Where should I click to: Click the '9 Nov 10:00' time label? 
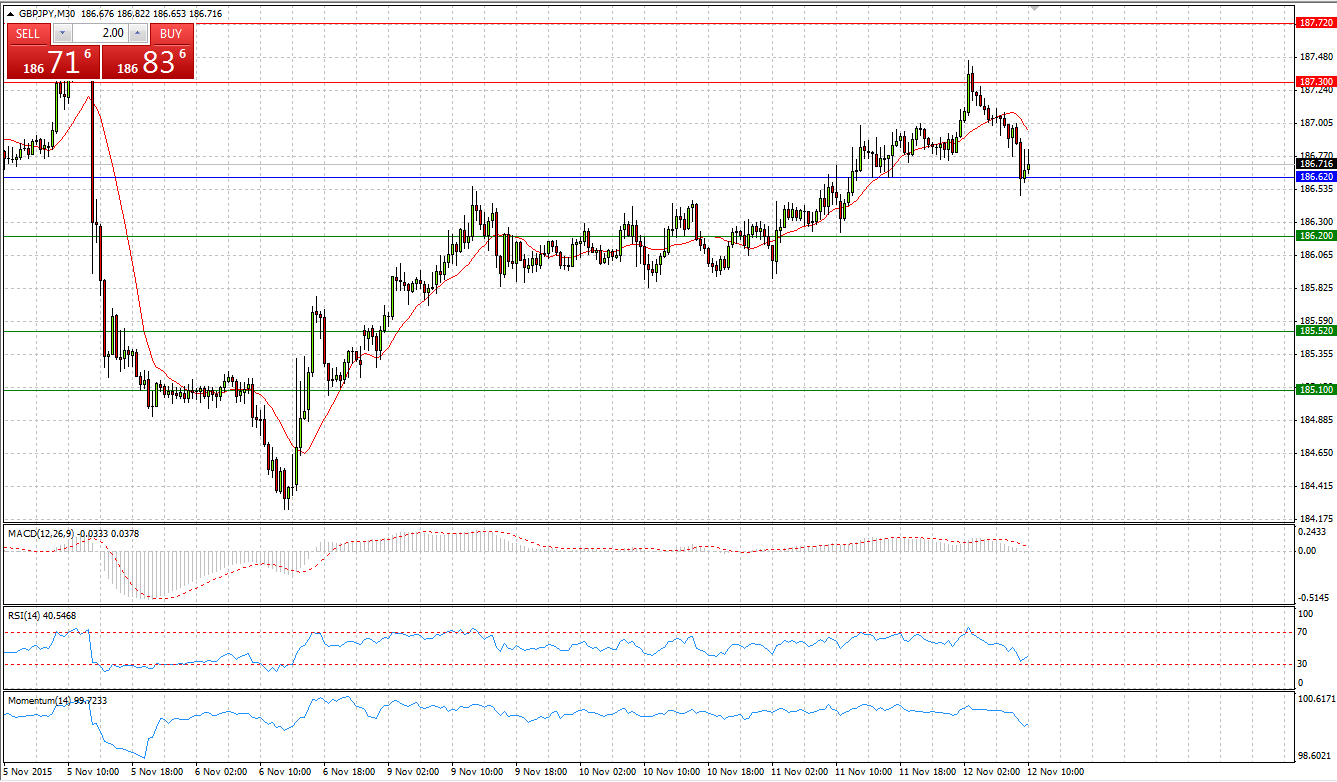pos(479,772)
